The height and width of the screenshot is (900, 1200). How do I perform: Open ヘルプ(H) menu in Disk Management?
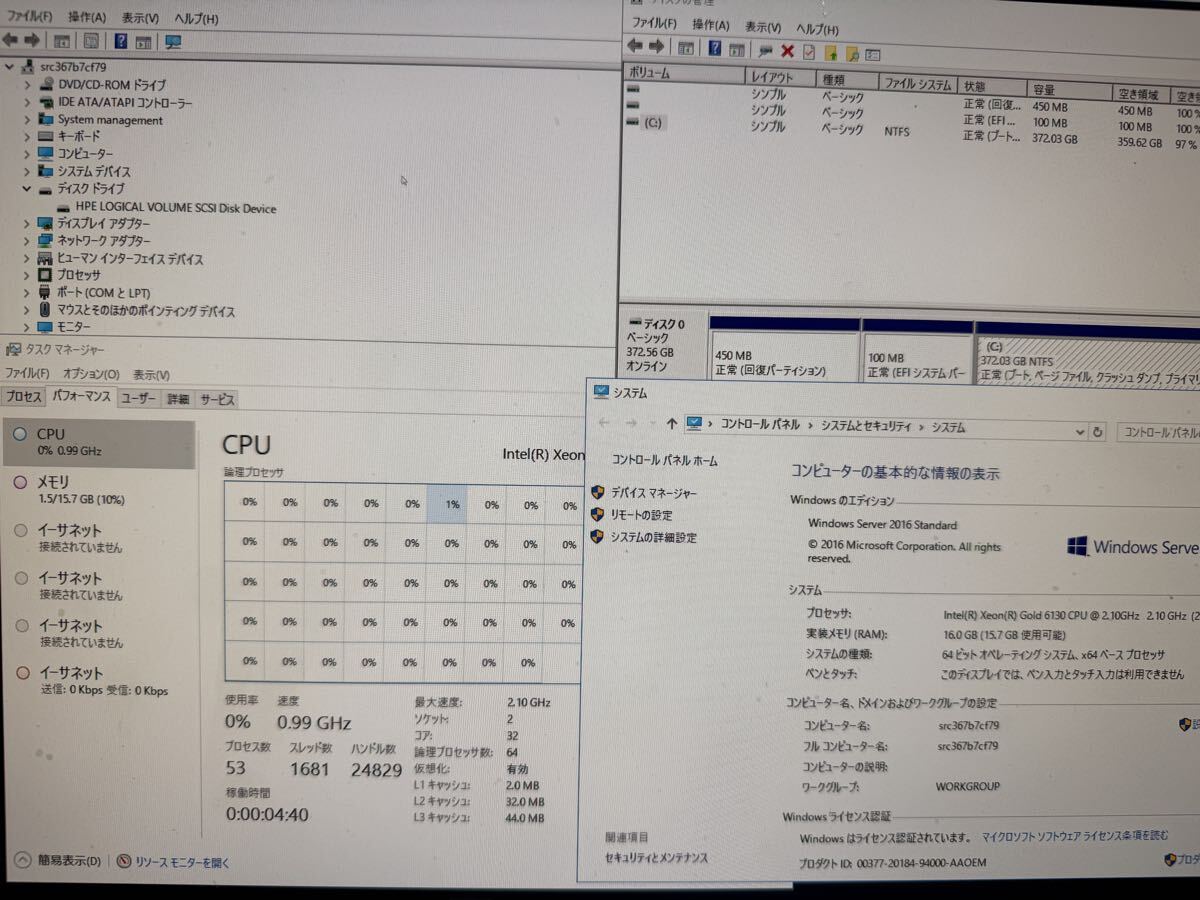click(817, 29)
